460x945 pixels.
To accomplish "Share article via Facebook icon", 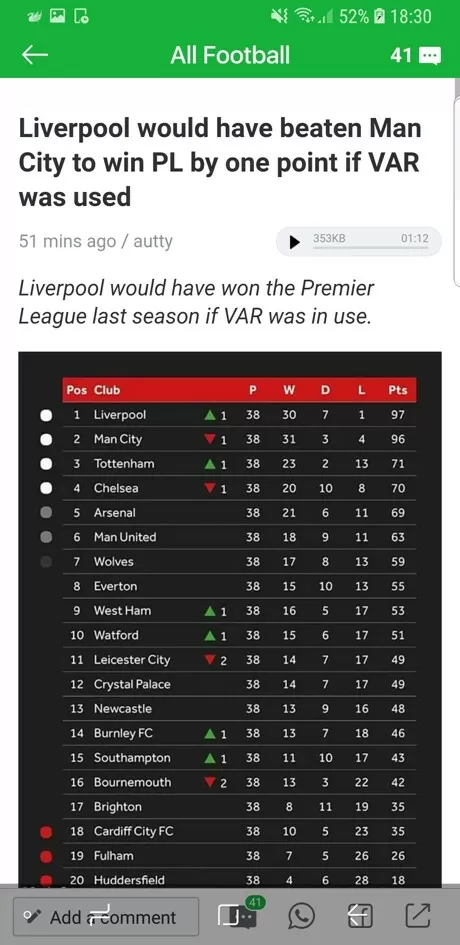I will click(x=359, y=917).
